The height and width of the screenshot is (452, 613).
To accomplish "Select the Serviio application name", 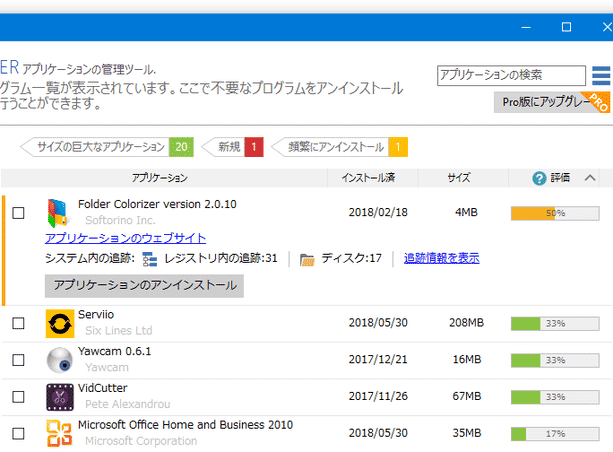I will 96,315.
